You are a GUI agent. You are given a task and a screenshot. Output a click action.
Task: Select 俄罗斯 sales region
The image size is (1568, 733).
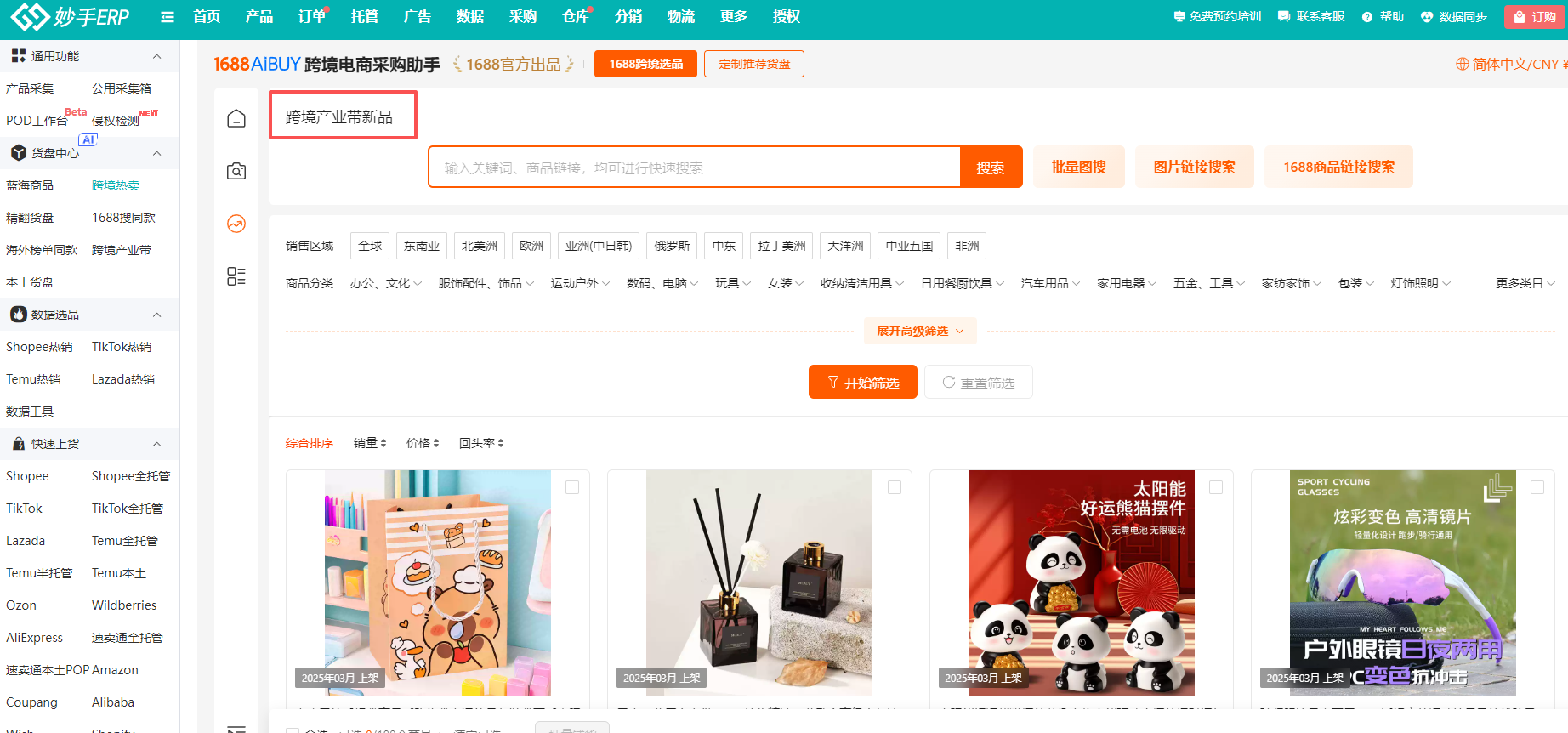point(672,246)
